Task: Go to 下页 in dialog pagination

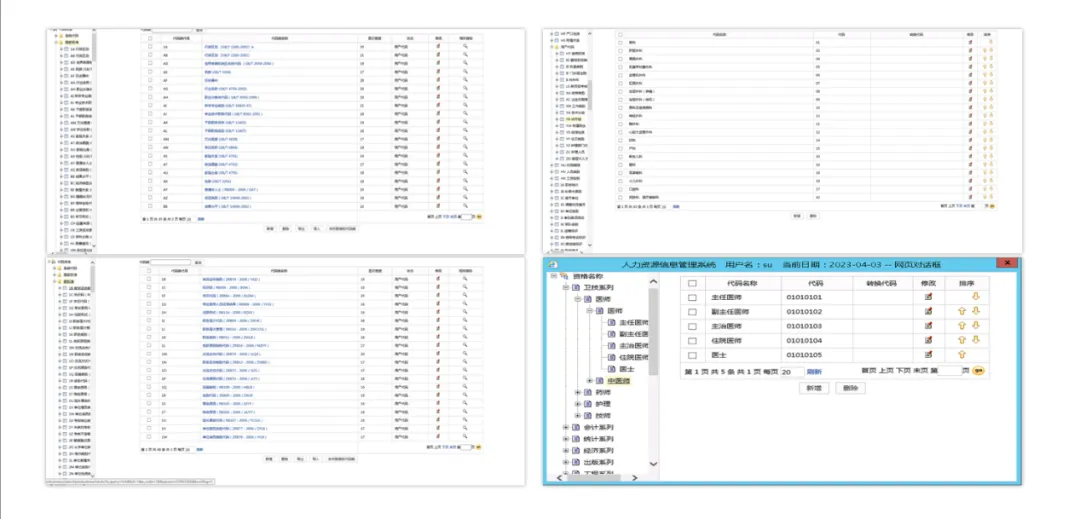Action: point(902,371)
